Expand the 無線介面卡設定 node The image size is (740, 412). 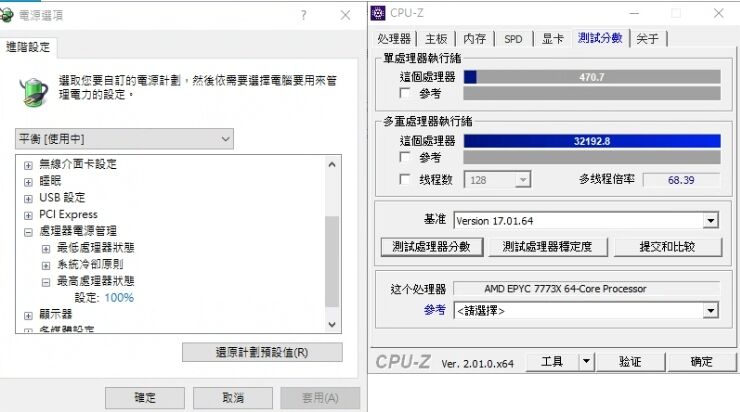point(28,165)
